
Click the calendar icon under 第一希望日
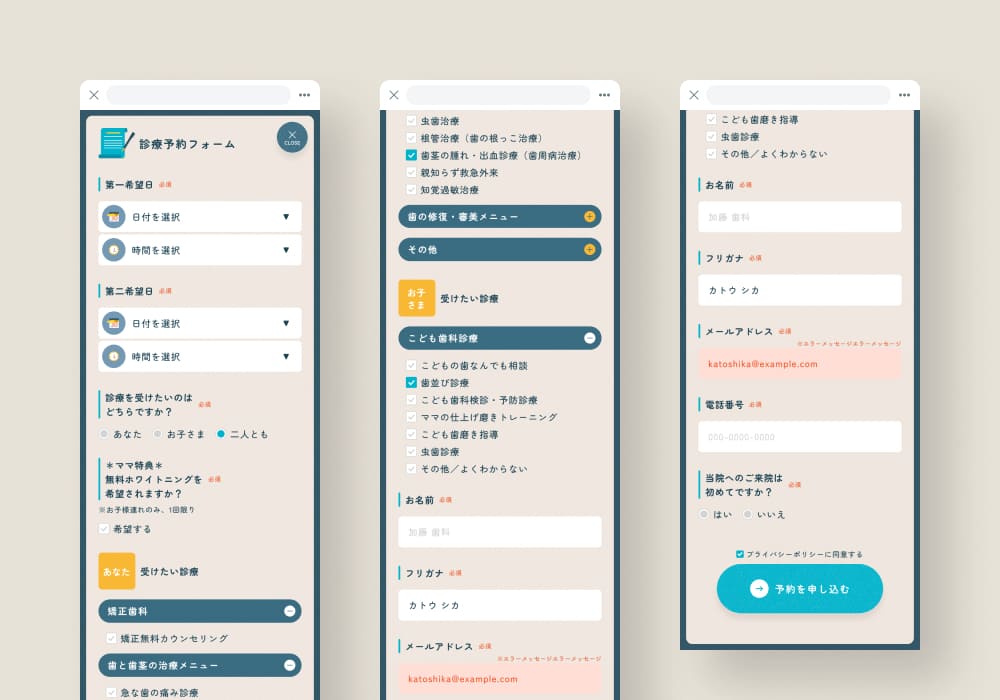point(114,217)
